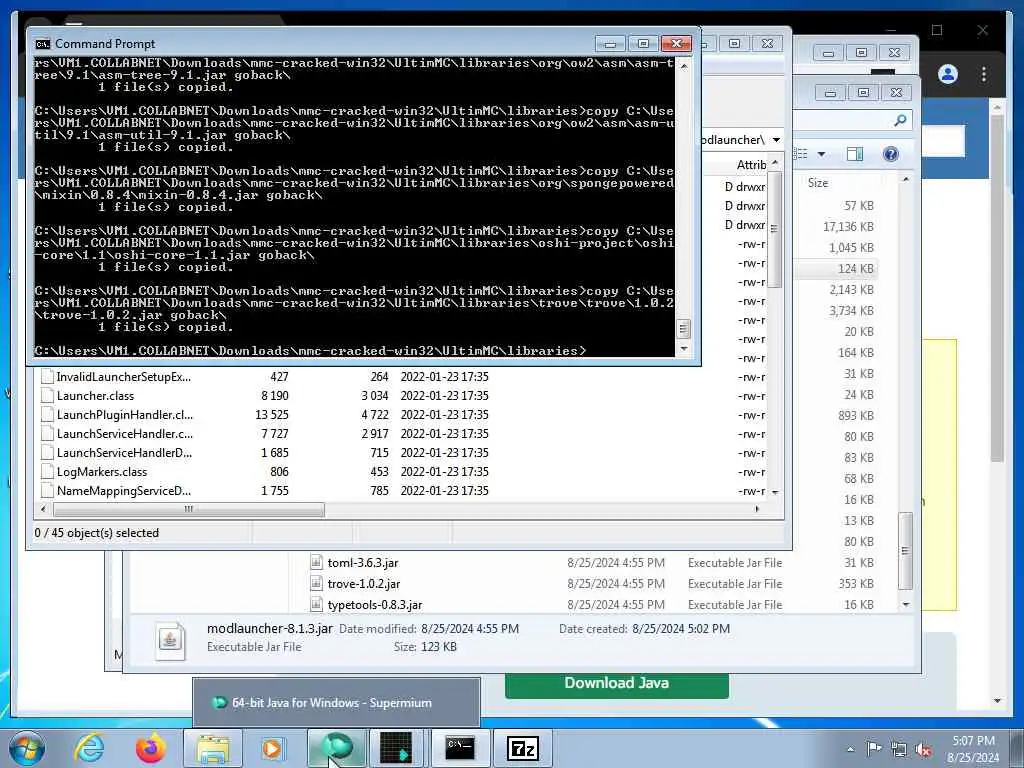Click the file icon beside LogMarkers.class
This screenshot has height=768, width=1024.
(x=47, y=472)
